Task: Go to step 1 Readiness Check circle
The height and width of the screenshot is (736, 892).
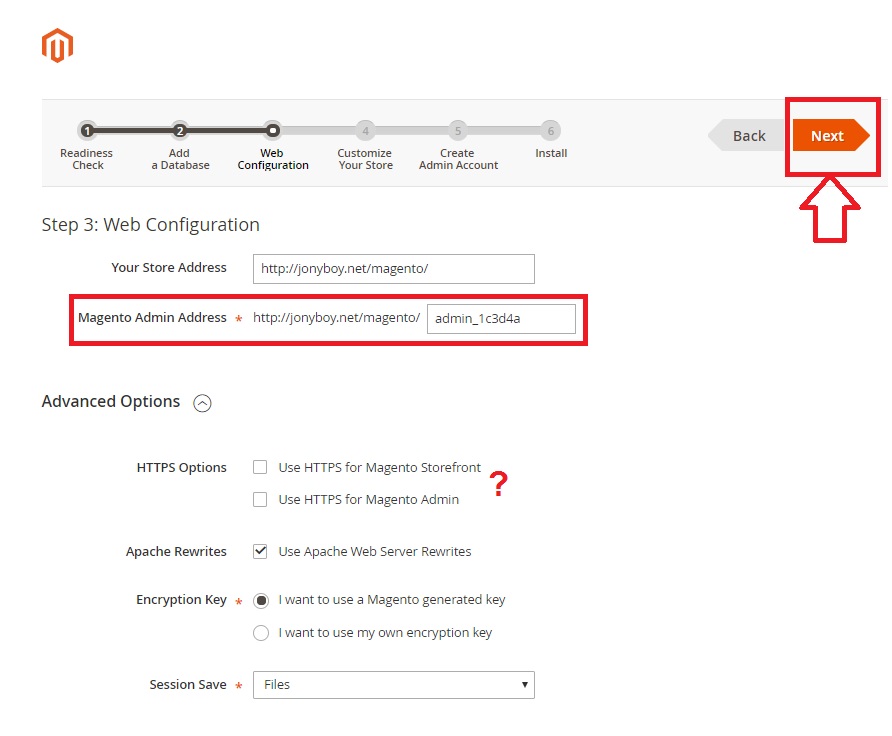Action: 87,131
